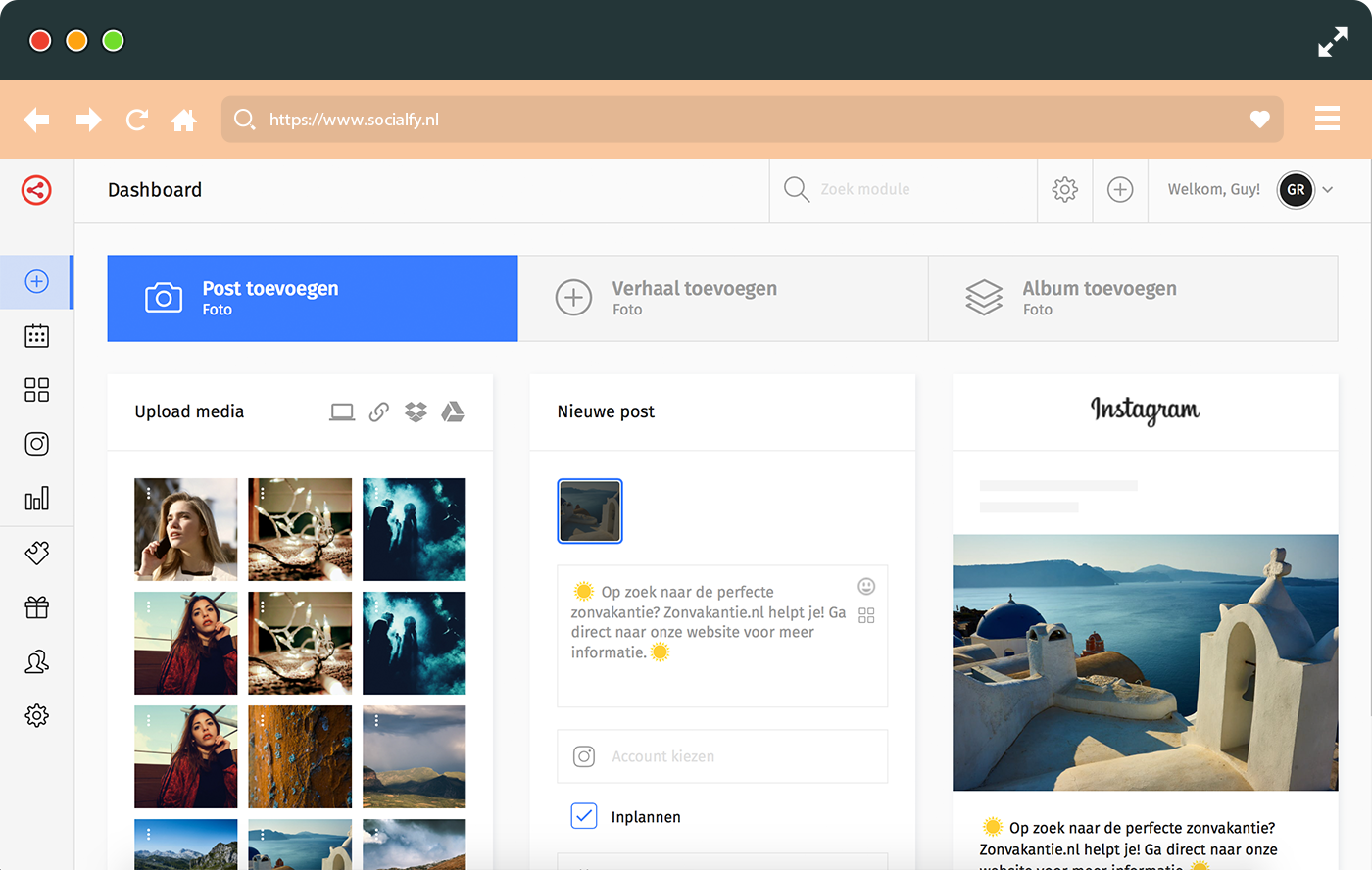Screen dimensions: 1372x870
Task: Open the gift icon in sidebar
Action: [x=36, y=607]
